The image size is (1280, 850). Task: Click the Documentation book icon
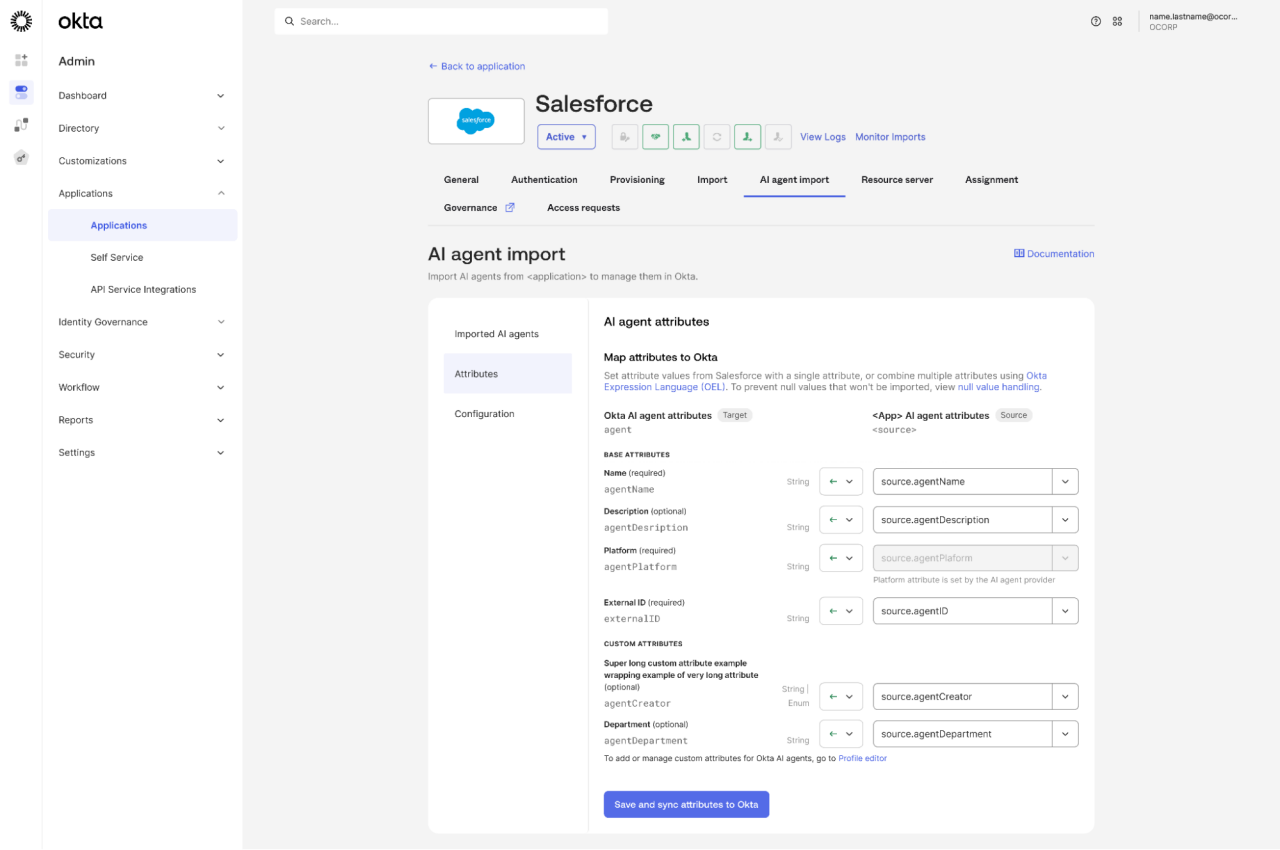pyautogui.click(x=1019, y=254)
